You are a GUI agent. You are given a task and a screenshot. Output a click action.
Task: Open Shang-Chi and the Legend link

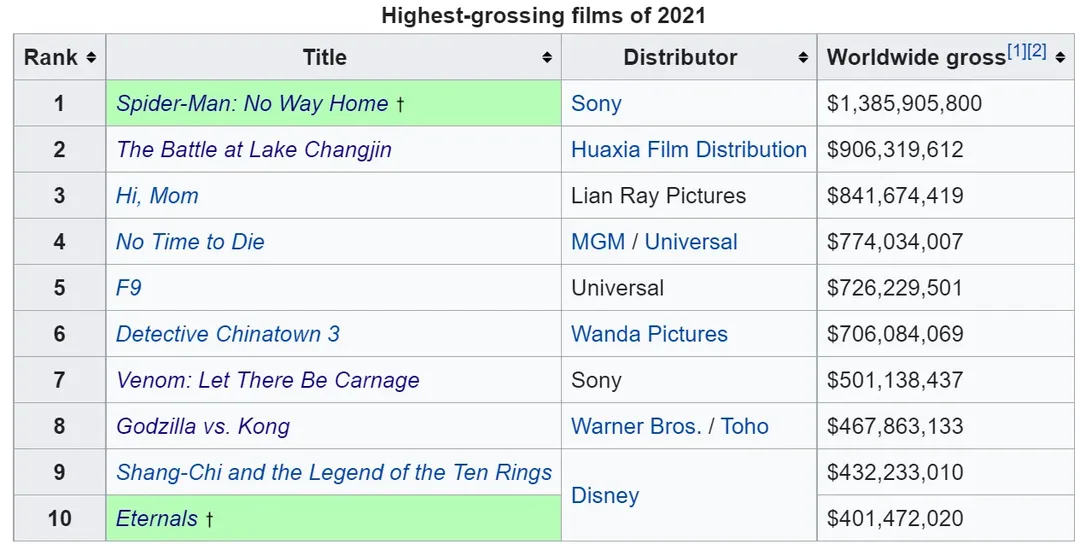click(x=334, y=472)
